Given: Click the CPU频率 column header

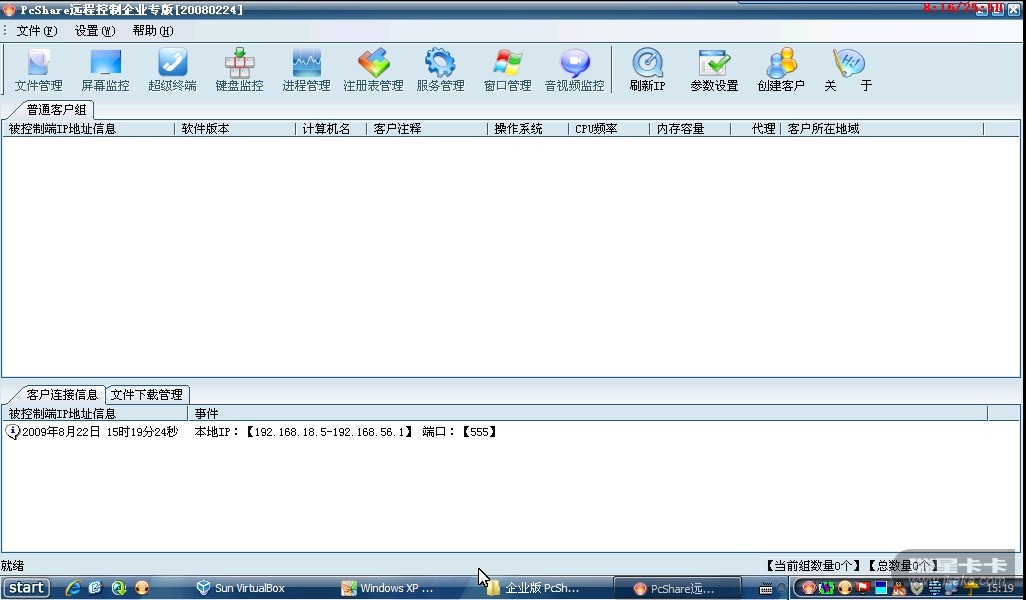Looking at the screenshot, I should click(x=609, y=129).
